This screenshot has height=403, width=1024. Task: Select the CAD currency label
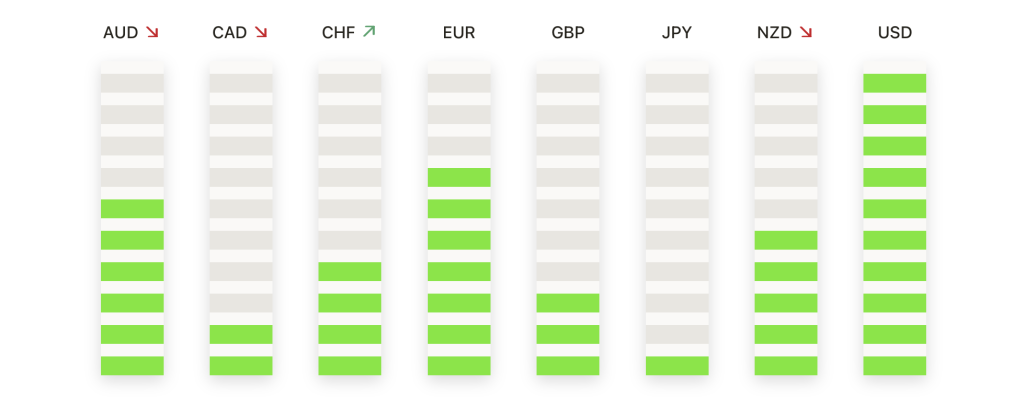tap(230, 33)
